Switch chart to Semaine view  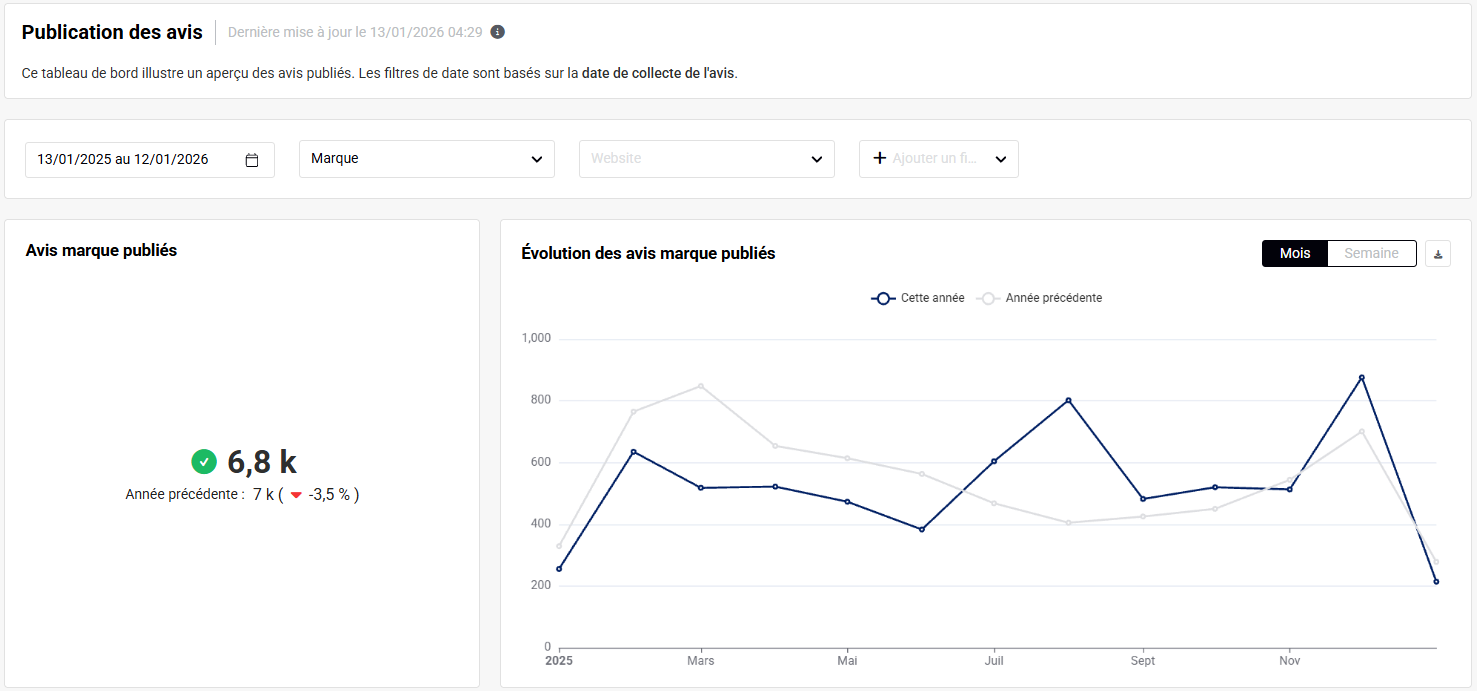1371,254
